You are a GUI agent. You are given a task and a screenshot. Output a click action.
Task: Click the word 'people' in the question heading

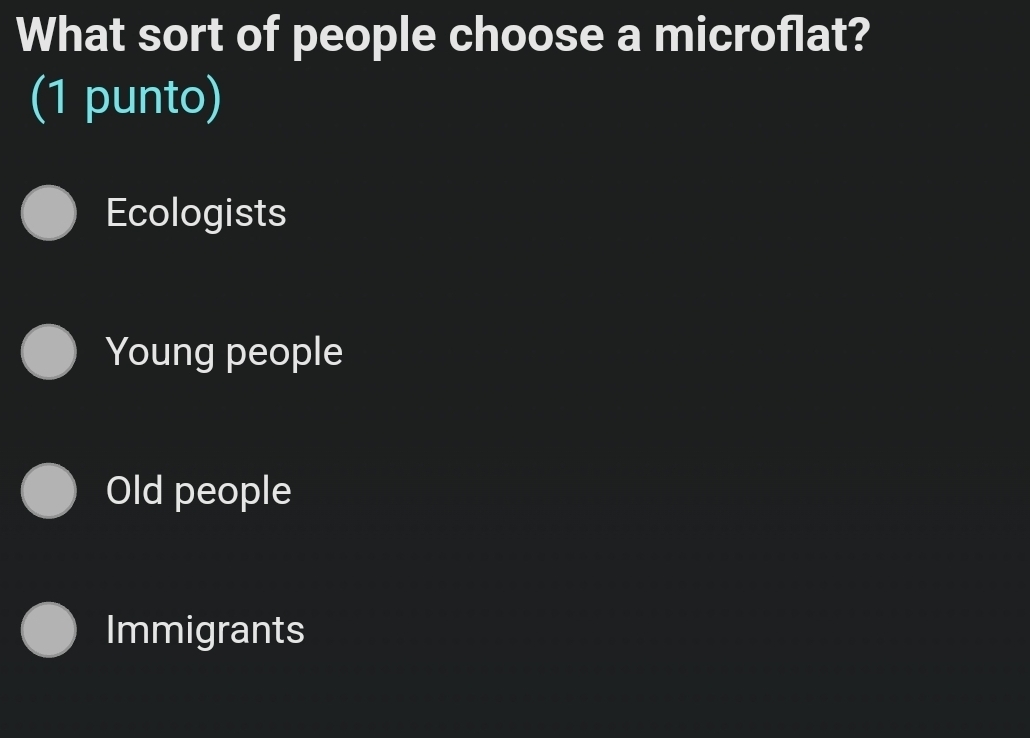pyautogui.click(x=364, y=38)
